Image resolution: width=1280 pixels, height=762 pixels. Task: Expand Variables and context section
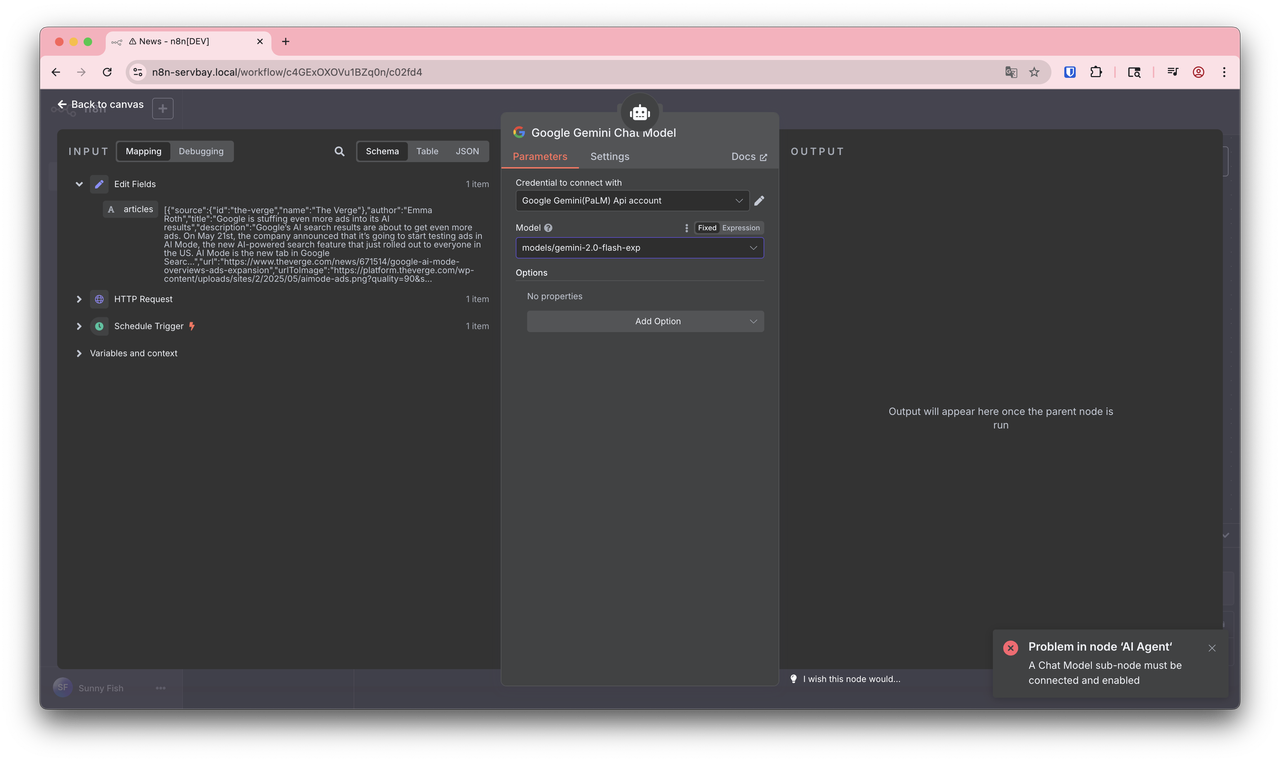coord(79,353)
